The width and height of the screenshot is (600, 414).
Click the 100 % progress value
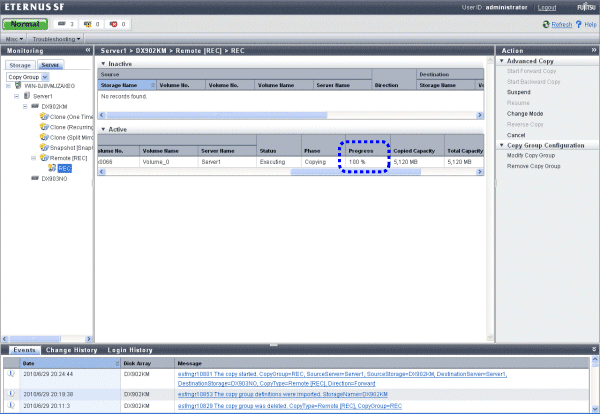[357, 162]
